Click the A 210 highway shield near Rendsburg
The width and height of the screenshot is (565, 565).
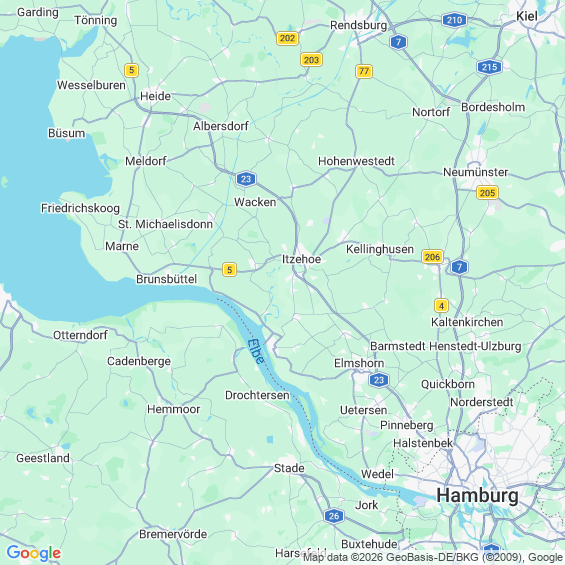coord(454,20)
